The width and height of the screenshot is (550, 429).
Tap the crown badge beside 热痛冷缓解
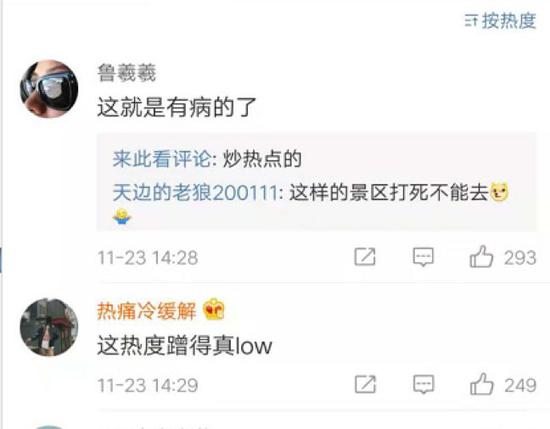pyautogui.click(x=214, y=309)
